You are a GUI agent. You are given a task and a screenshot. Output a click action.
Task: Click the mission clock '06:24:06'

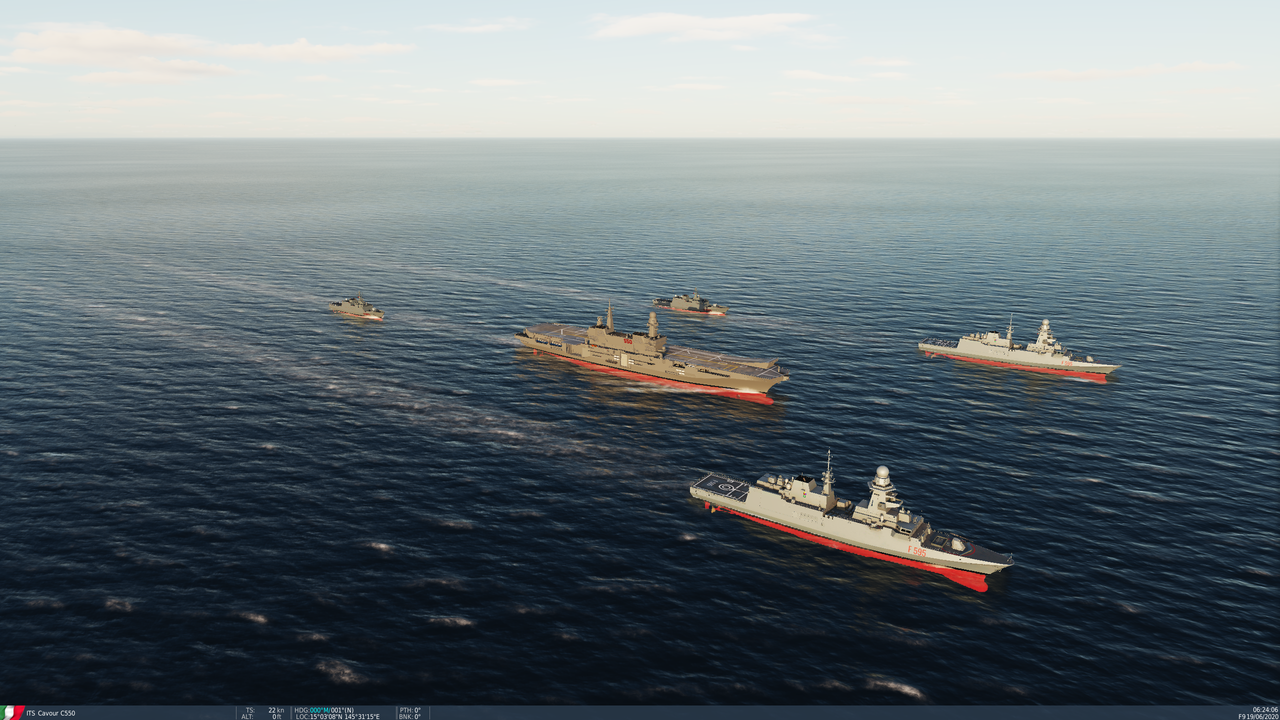coord(1265,710)
